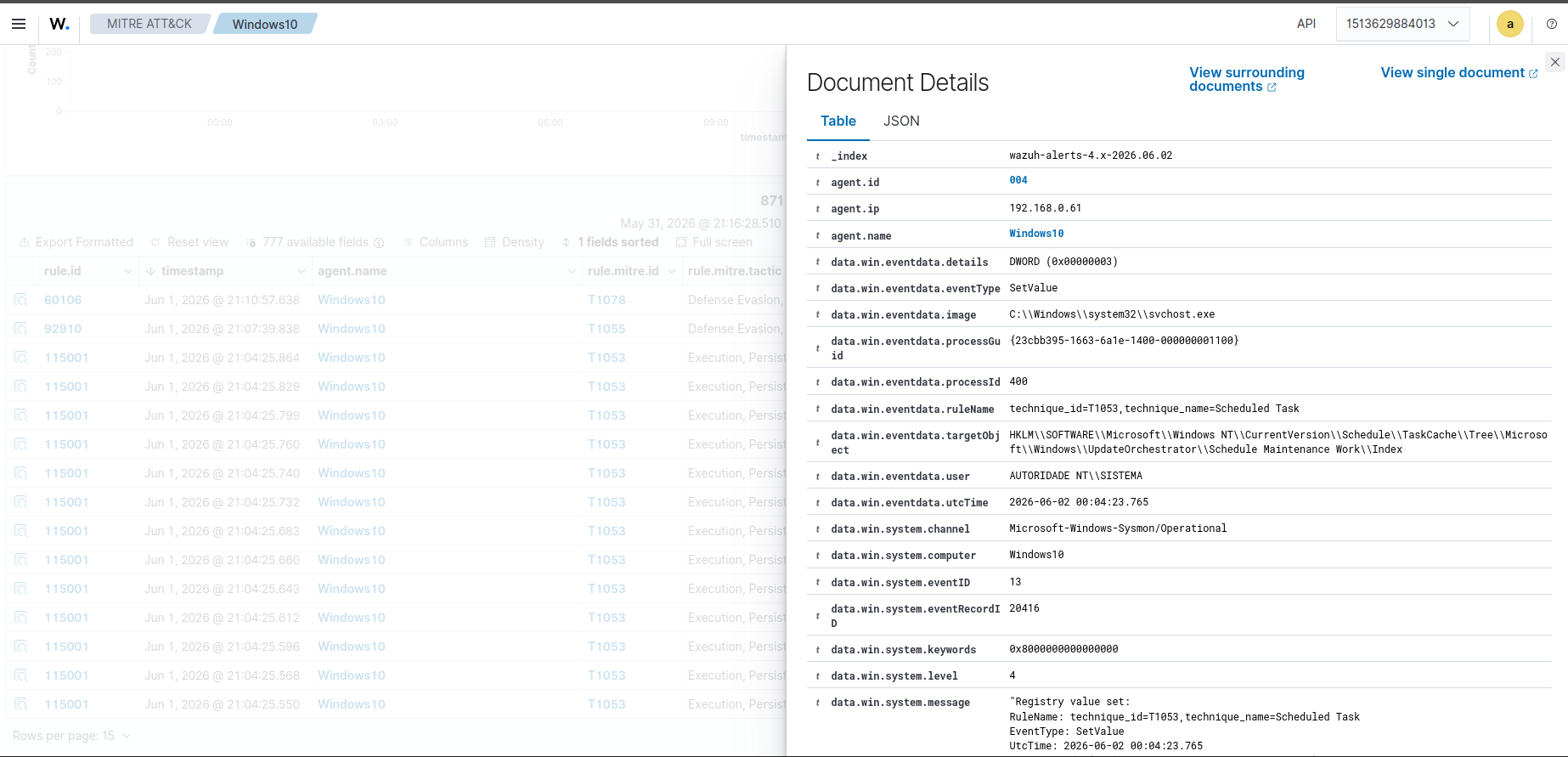Open MITRE technique T1078 link

(x=606, y=300)
